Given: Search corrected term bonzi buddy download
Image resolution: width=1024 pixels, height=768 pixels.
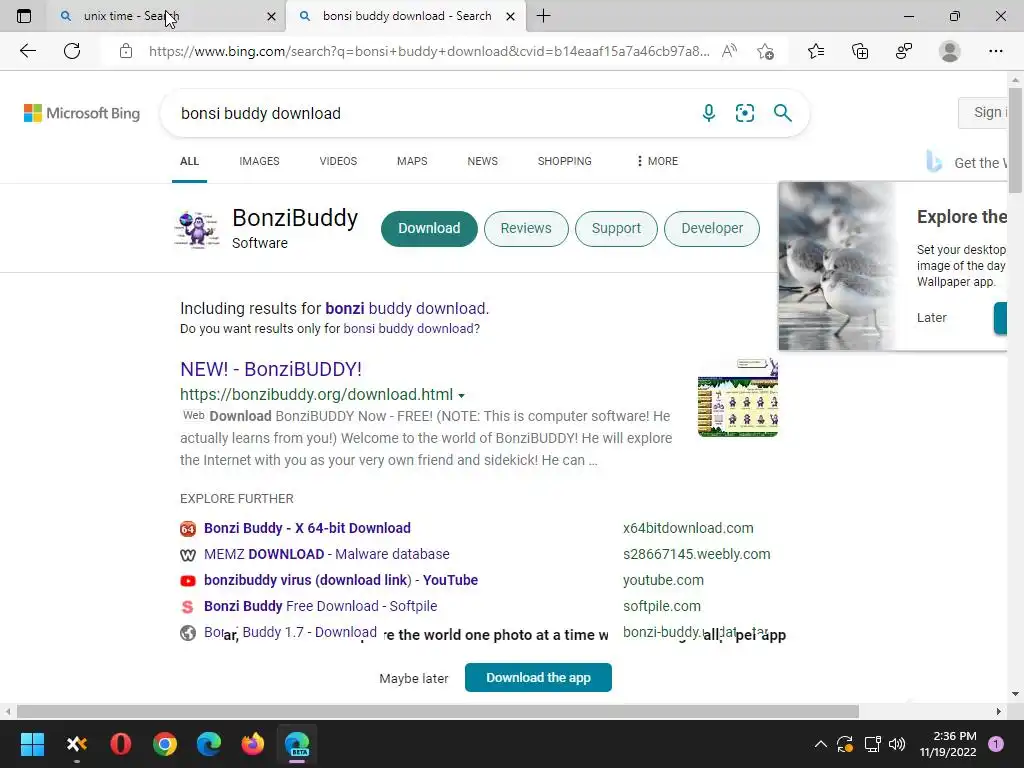Looking at the screenshot, I should (406, 308).
